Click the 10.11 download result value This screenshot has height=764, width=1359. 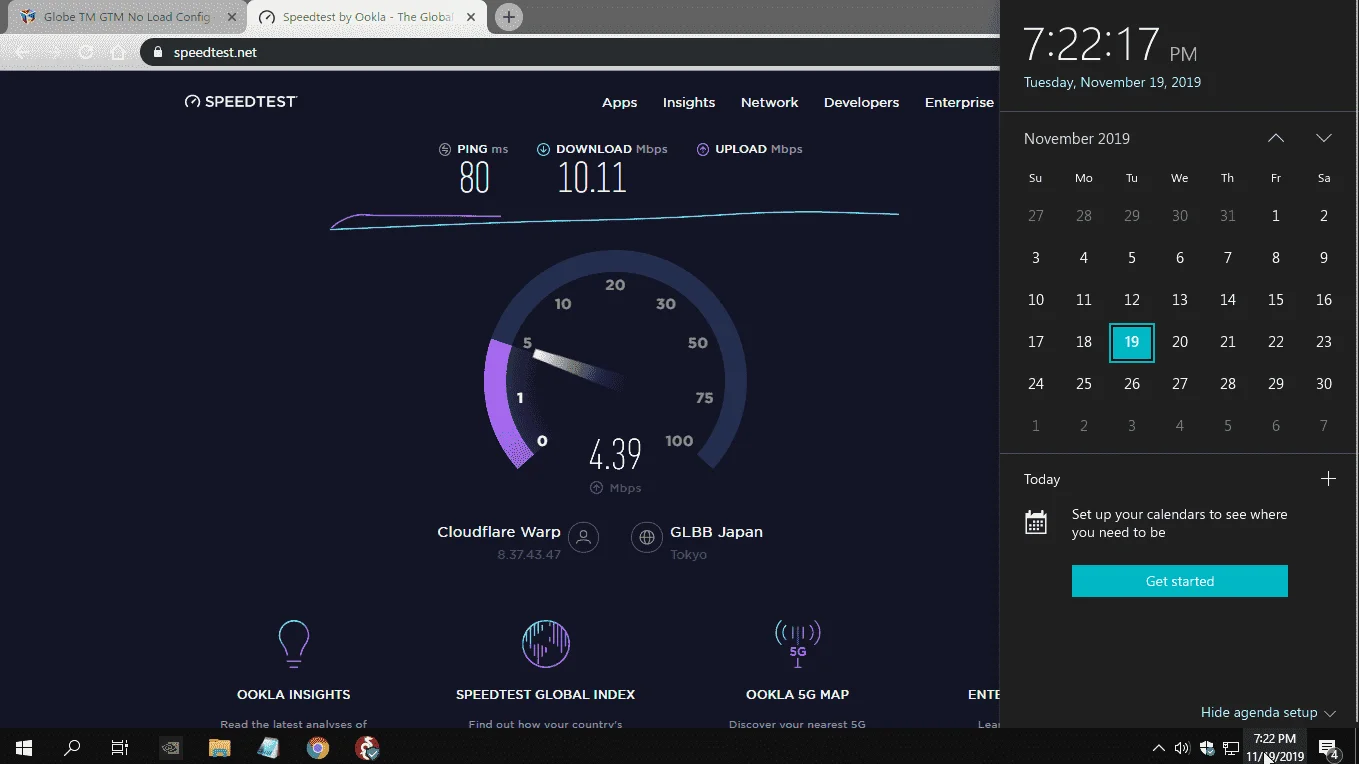592,178
